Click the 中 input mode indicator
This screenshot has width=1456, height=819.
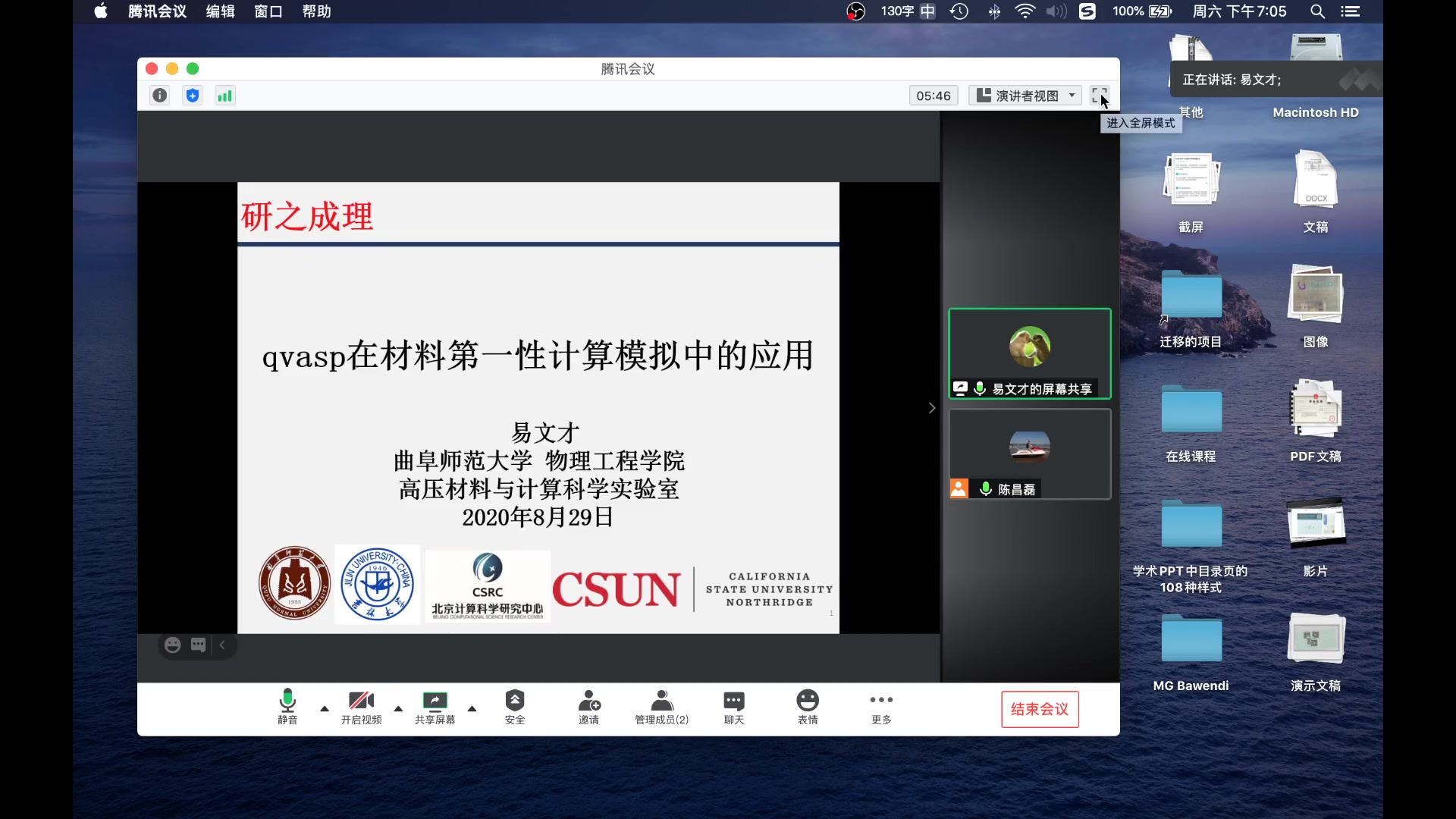(x=927, y=11)
